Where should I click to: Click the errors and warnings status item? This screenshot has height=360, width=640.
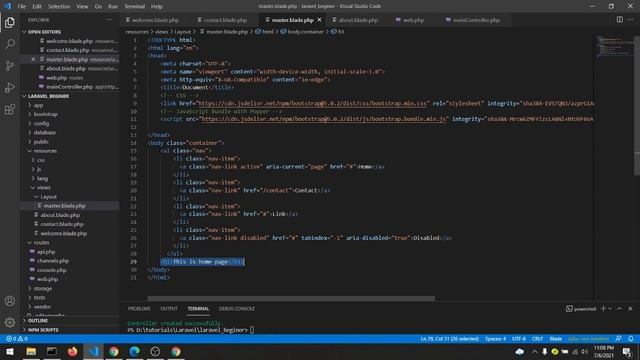pyautogui.click(x=17, y=339)
